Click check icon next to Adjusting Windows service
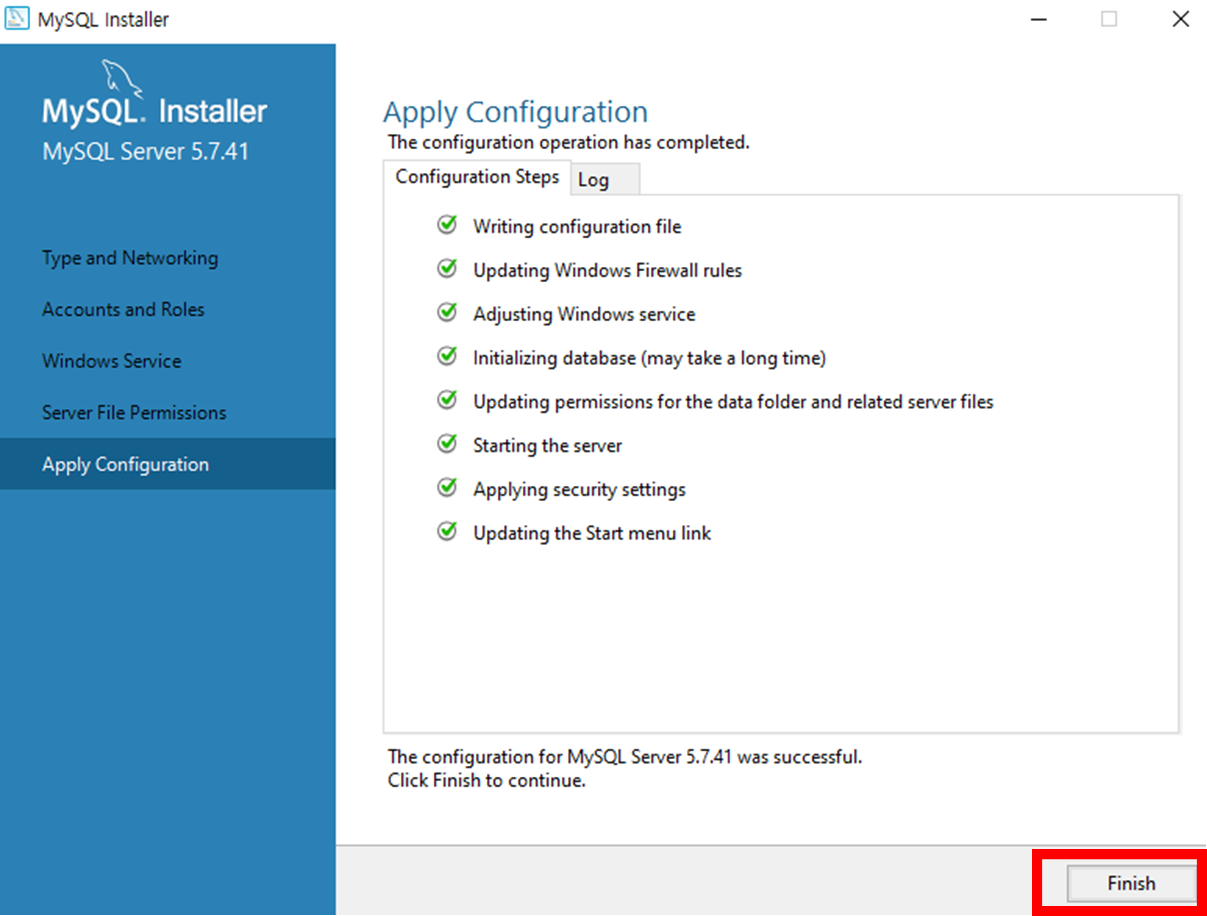1207x916 pixels. (x=447, y=313)
